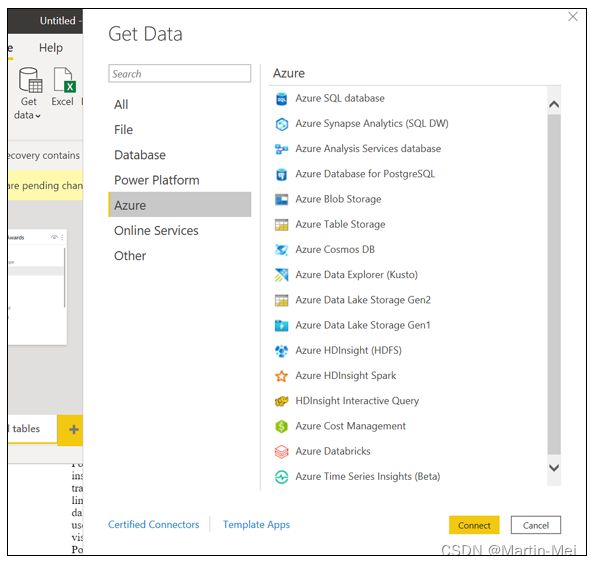
Task: Click the Azure Databricks icon
Action: point(282,452)
